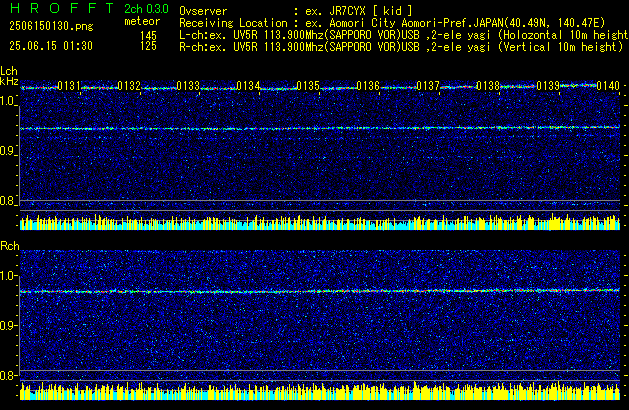Click Rch 1.0 frequency axis label
The height and width of the screenshot is (410, 629).
click(x=8, y=276)
